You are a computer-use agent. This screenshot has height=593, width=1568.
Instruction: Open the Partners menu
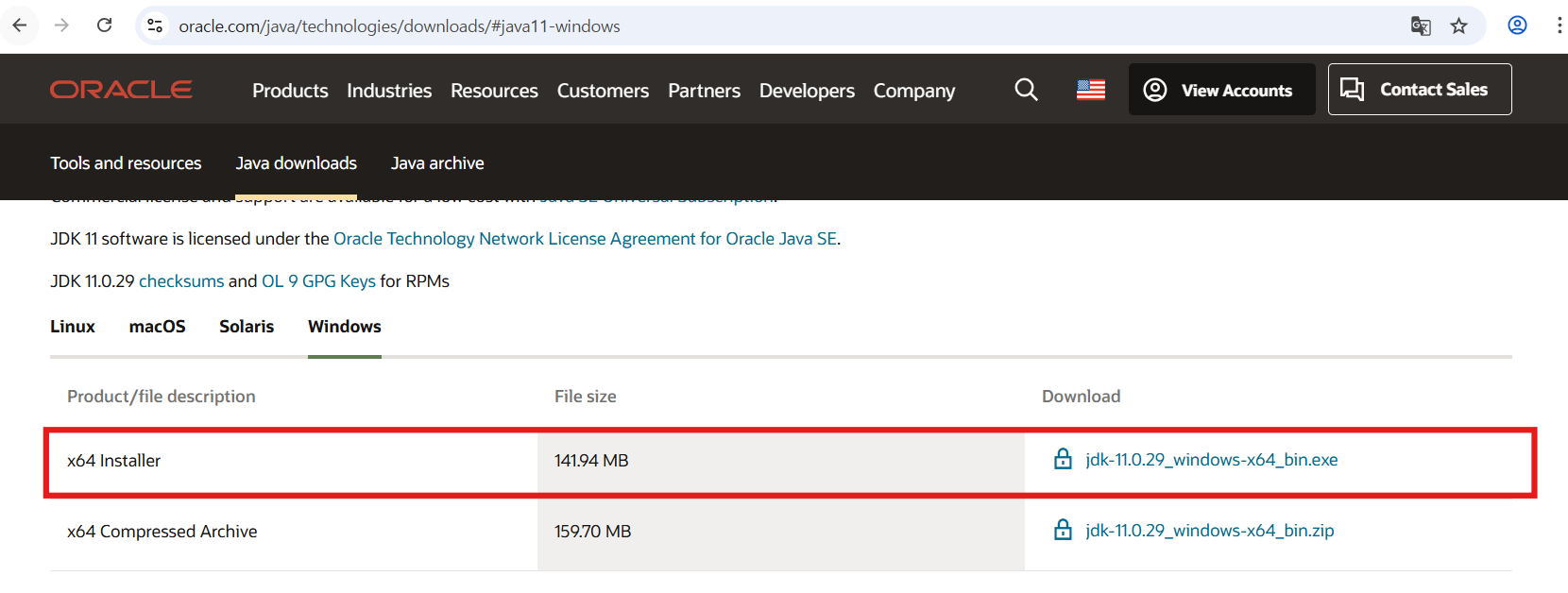click(x=704, y=91)
